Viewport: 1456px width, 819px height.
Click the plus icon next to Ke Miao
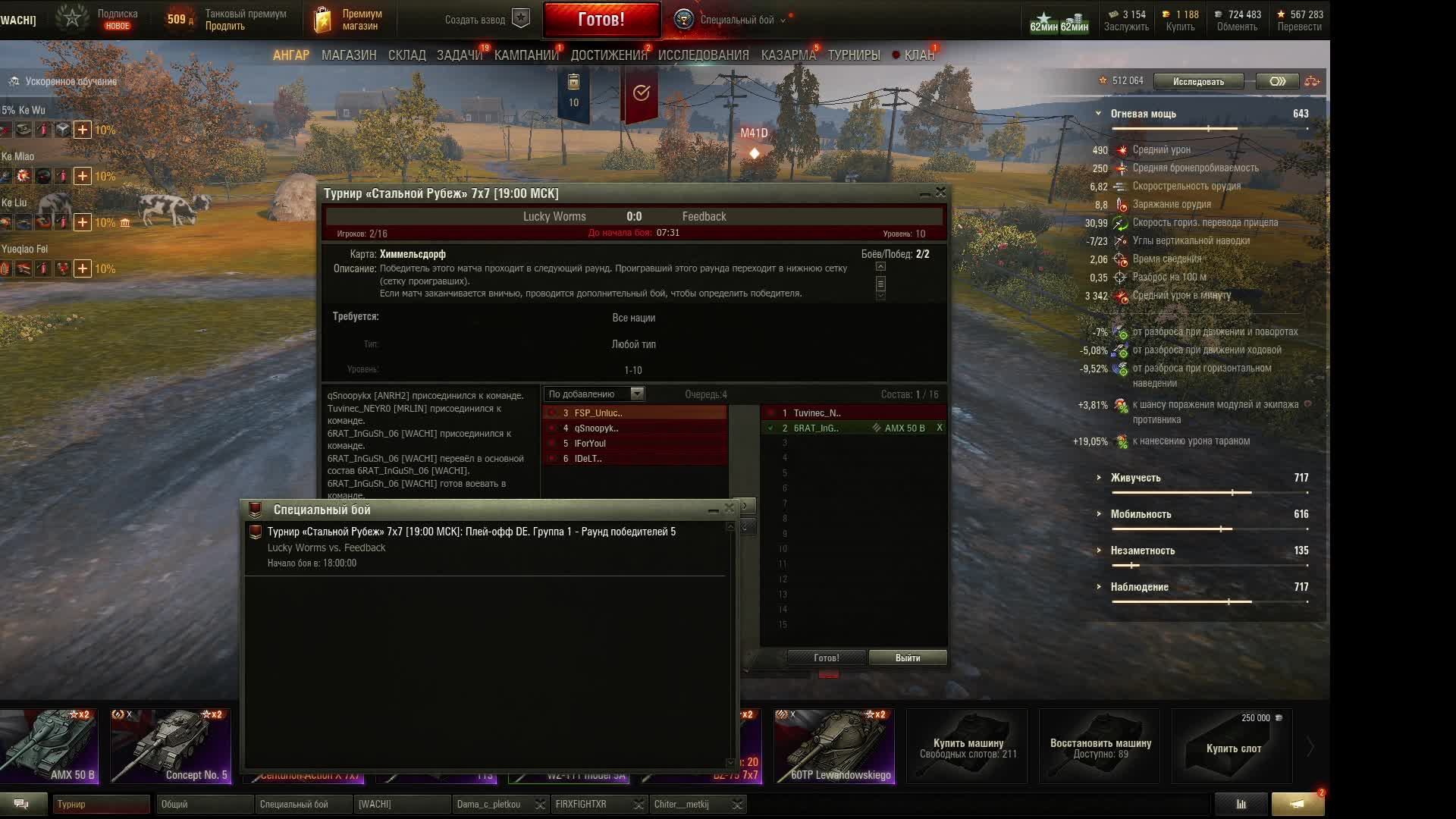pos(83,176)
